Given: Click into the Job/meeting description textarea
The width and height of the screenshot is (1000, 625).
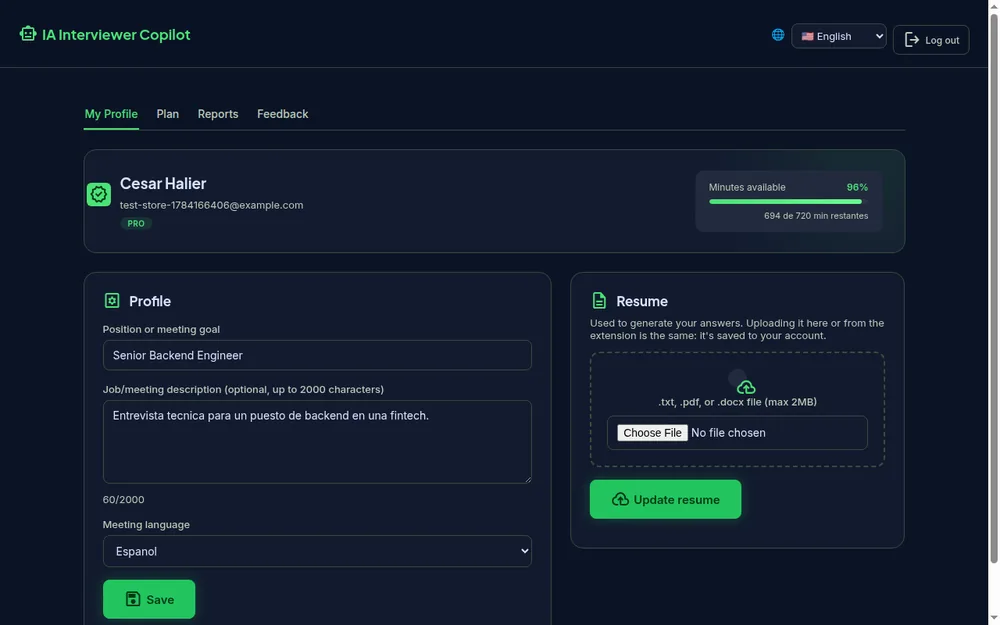Looking at the screenshot, I should (317, 441).
